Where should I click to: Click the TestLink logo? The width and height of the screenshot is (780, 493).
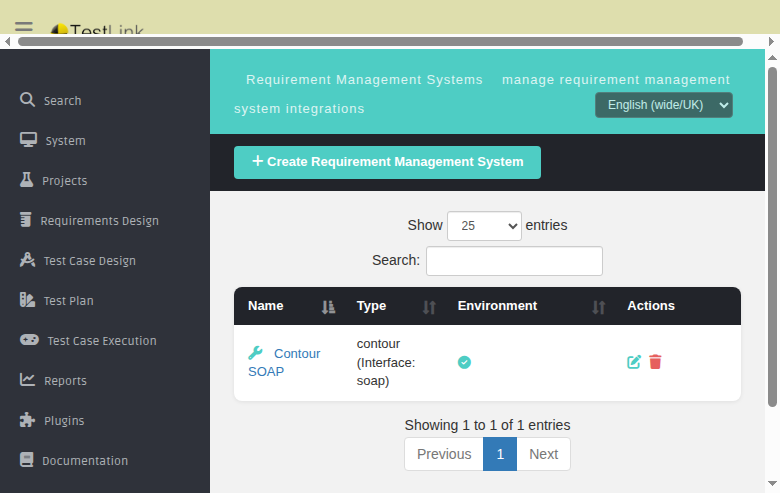point(97,29)
